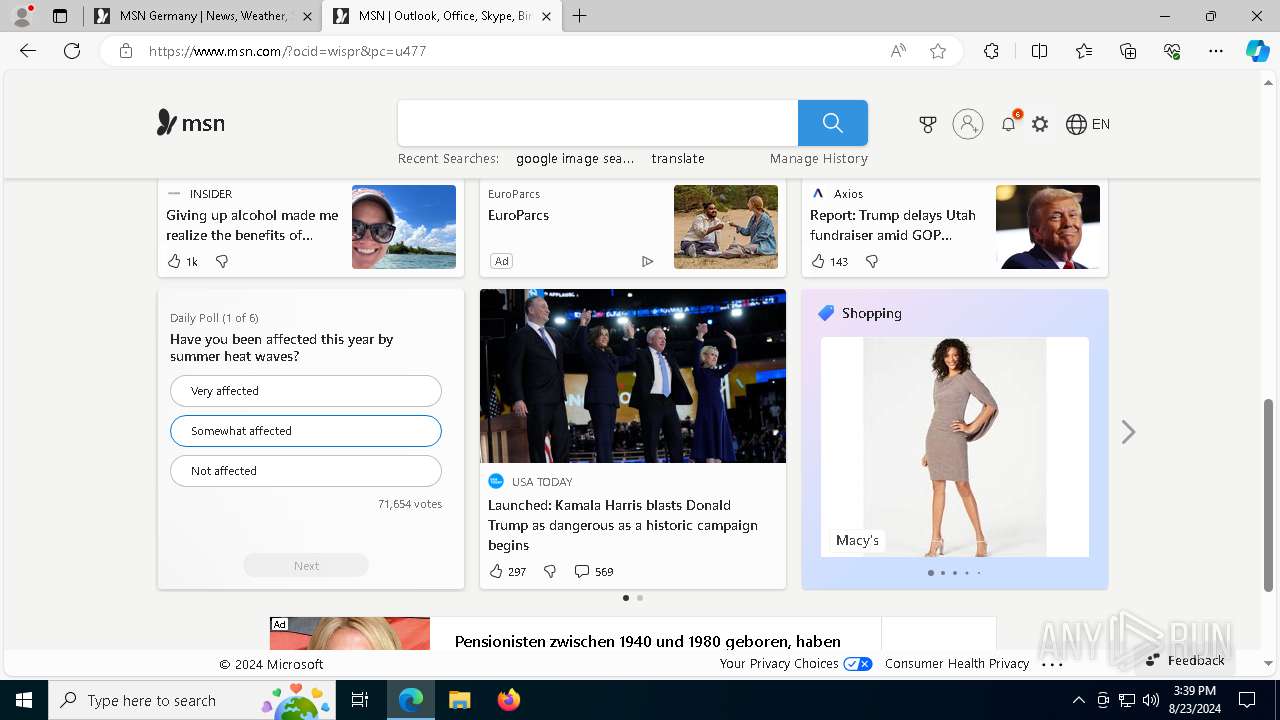Select second carousel dot under news card
Viewport: 1280px width, 720px height.
640,598
